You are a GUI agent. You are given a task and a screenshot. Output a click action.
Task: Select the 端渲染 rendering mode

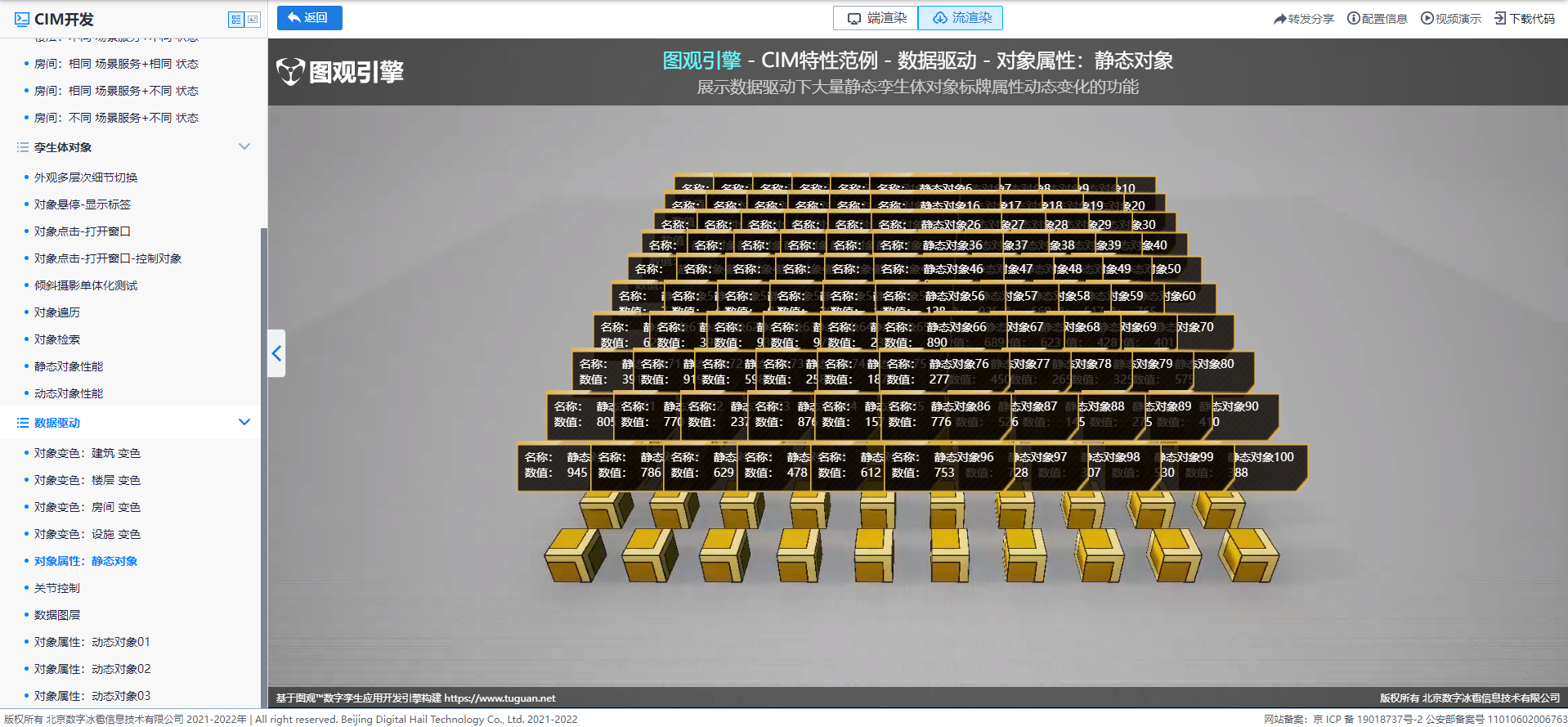pyautogui.click(x=876, y=18)
